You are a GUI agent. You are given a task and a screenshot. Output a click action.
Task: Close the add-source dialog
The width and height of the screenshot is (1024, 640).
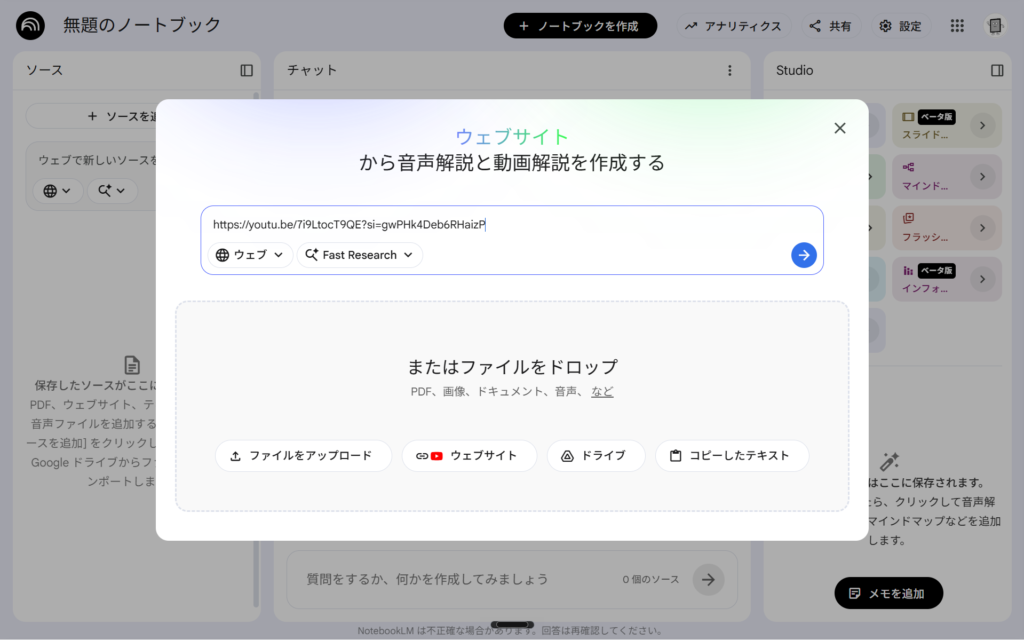(x=840, y=128)
